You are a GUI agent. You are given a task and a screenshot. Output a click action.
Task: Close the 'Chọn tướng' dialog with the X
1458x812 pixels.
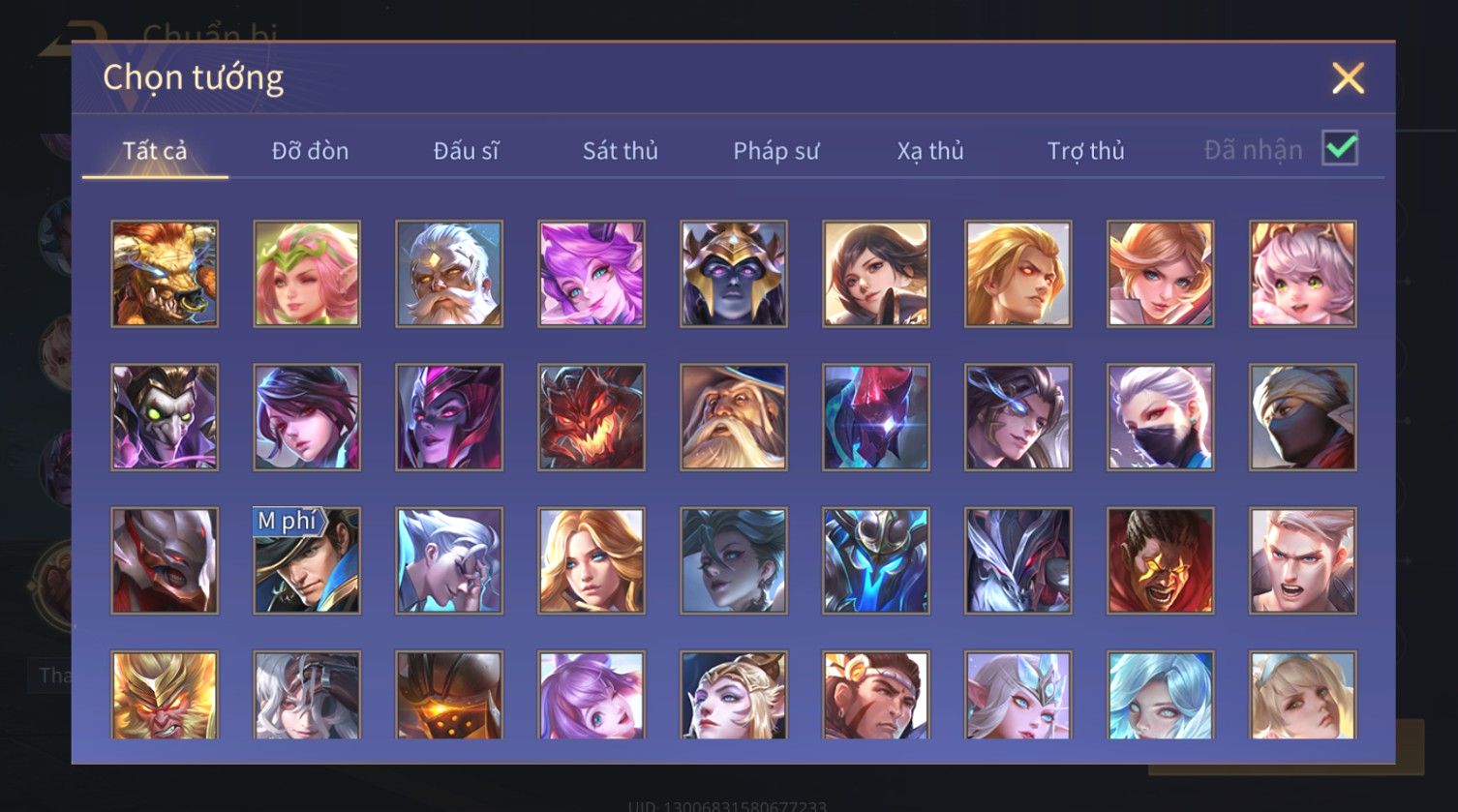(1348, 78)
